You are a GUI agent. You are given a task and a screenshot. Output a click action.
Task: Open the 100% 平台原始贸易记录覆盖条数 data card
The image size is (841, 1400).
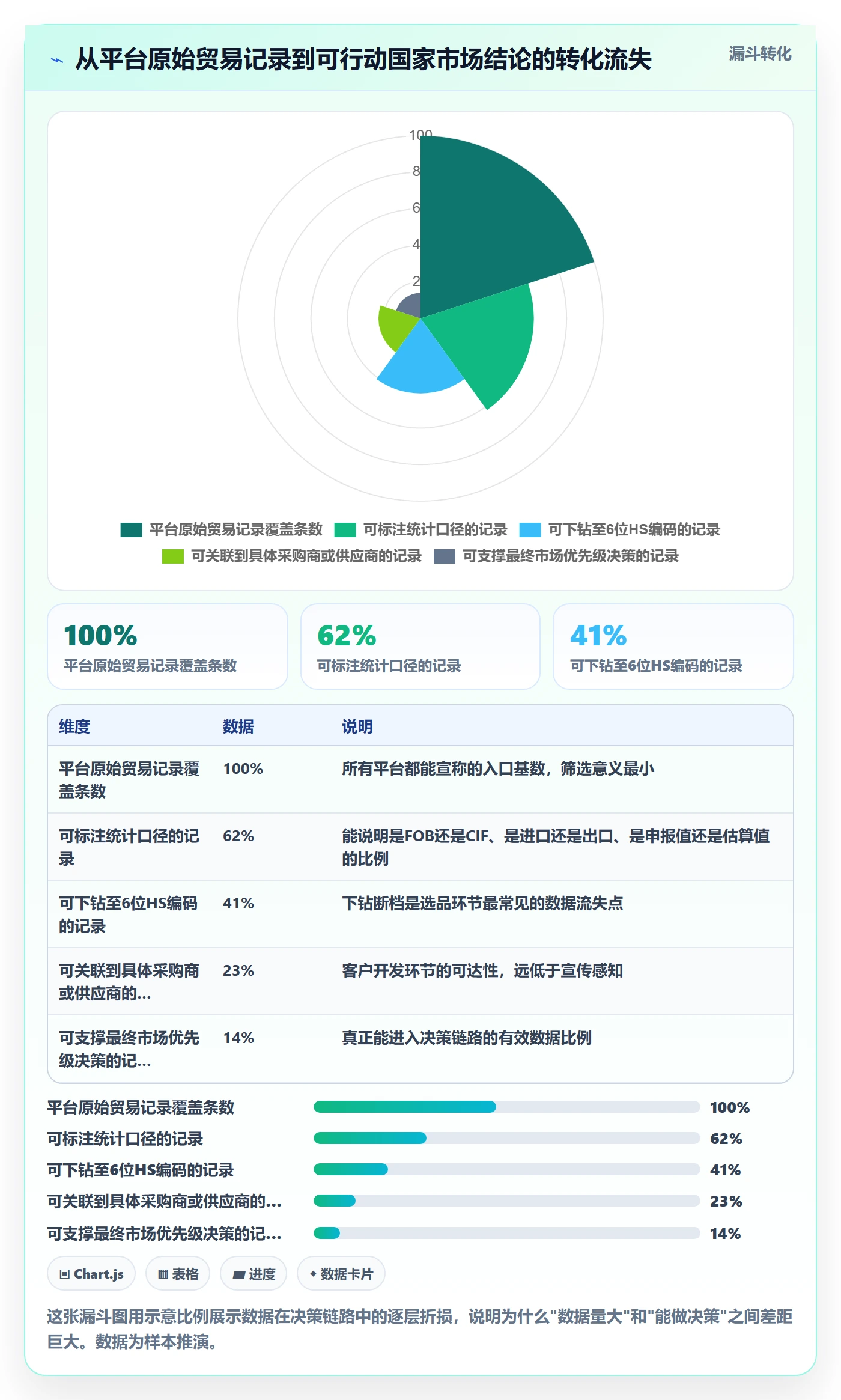[x=168, y=647]
